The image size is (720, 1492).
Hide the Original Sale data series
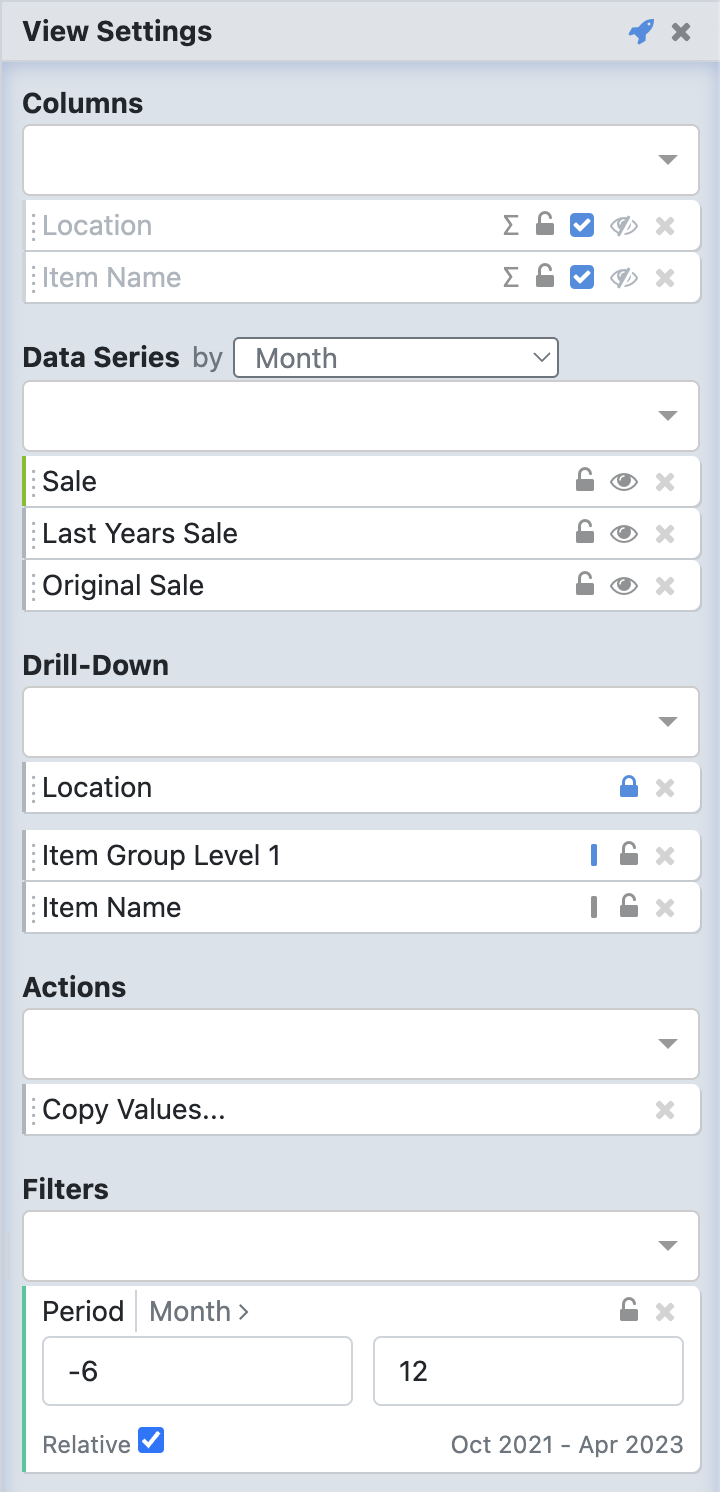coord(624,586)
